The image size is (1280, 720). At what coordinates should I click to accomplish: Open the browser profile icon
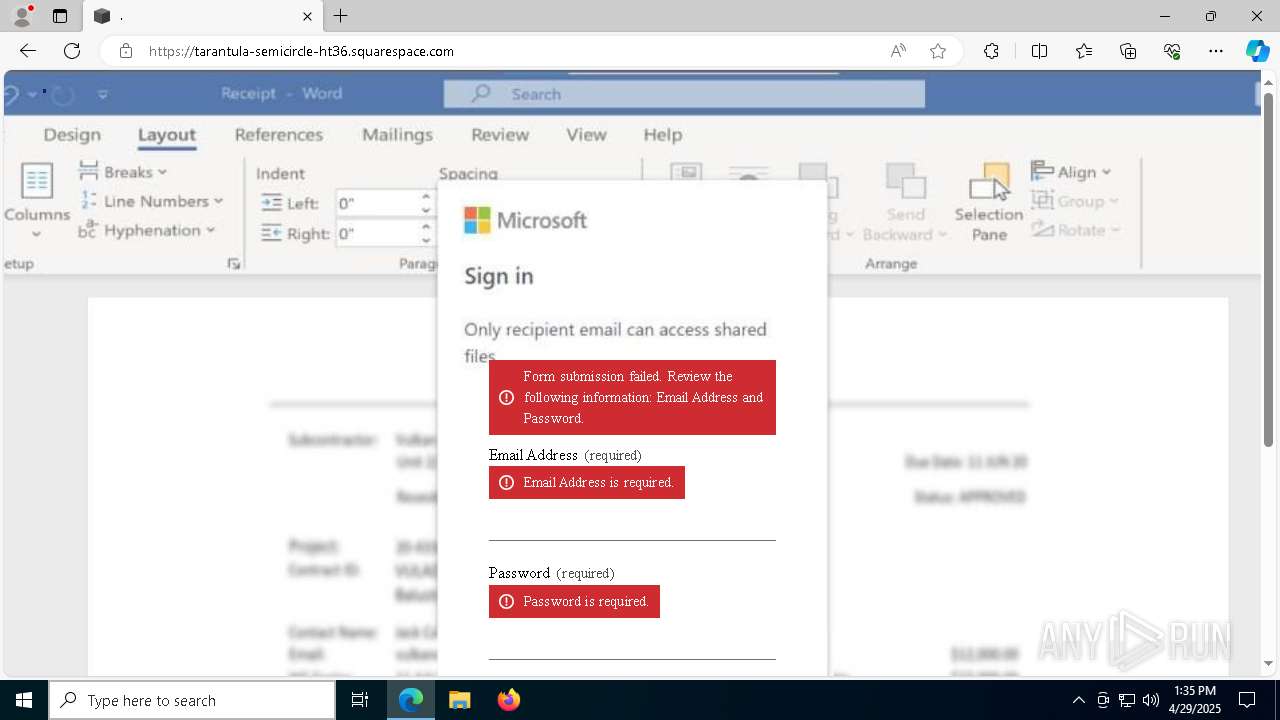[22, 16]
